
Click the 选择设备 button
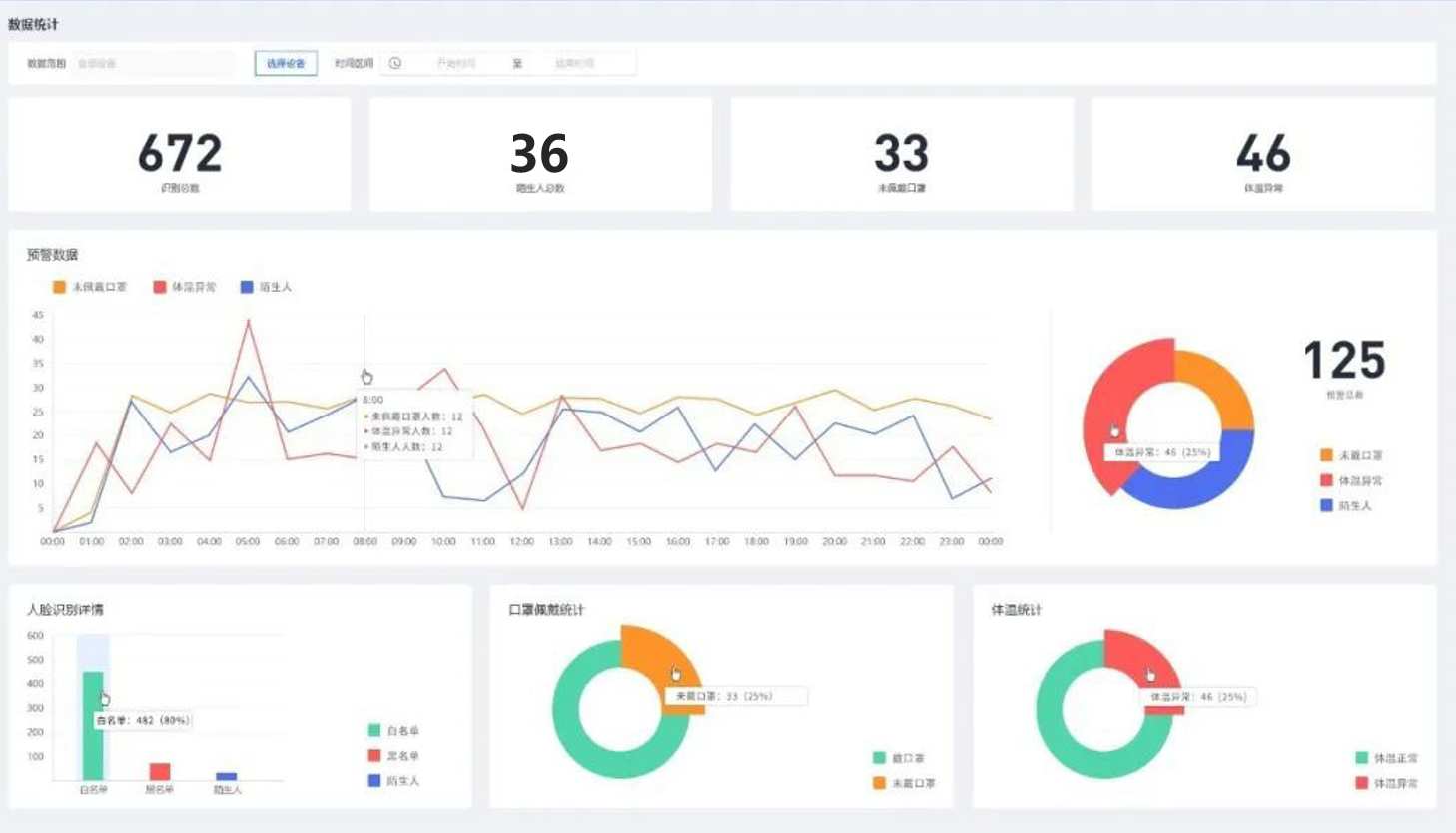pos(286,64)
